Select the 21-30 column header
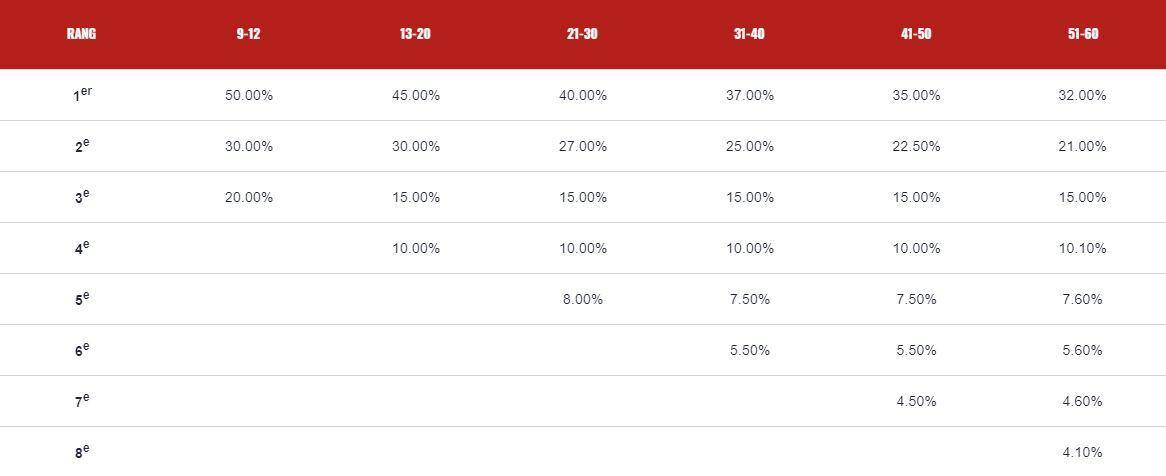Image resolution: width=1166 pixels, height=476 pixels. [x=582, y=34]
